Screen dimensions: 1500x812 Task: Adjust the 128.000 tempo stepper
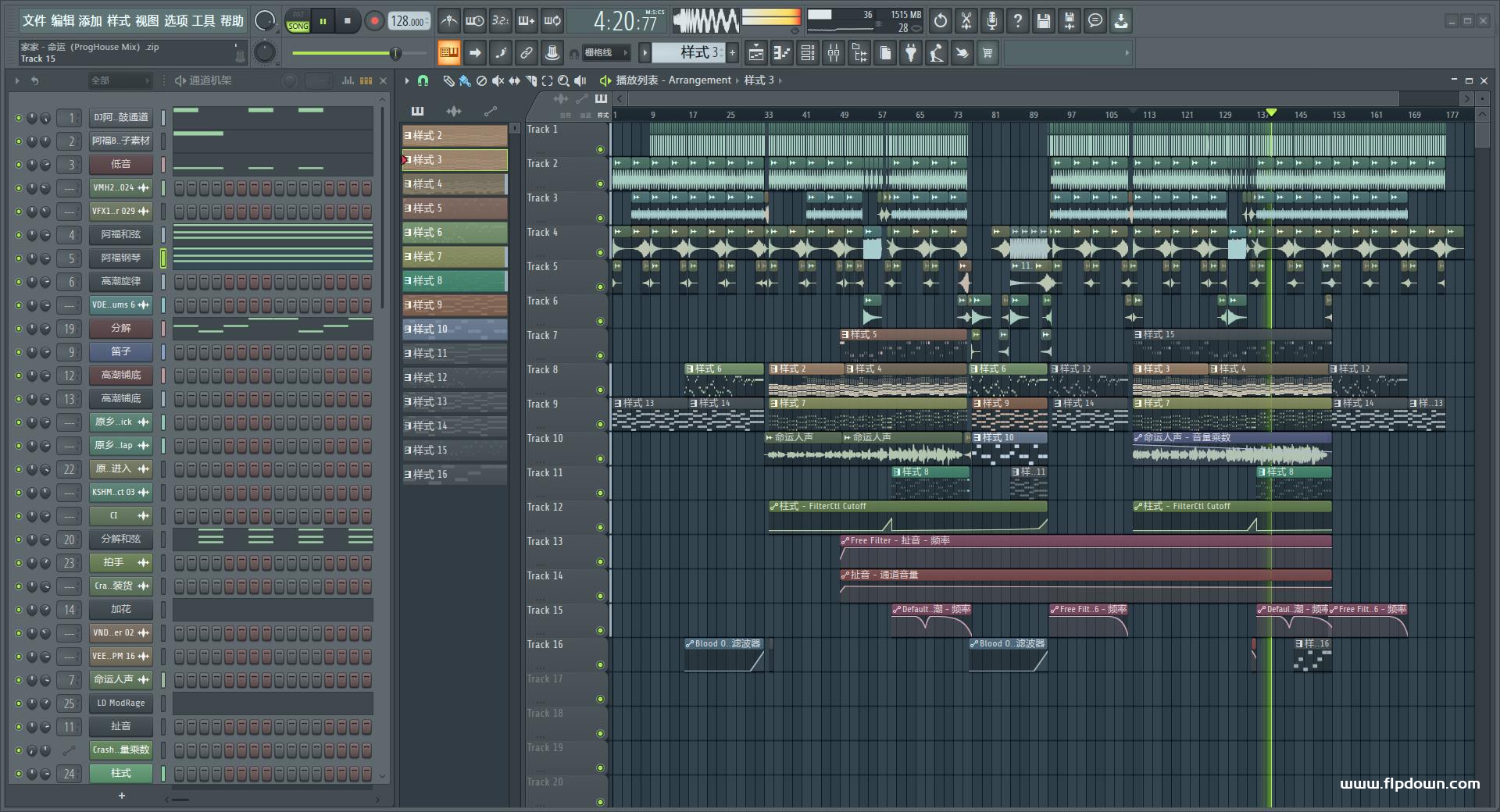click(x=409, y=21)
